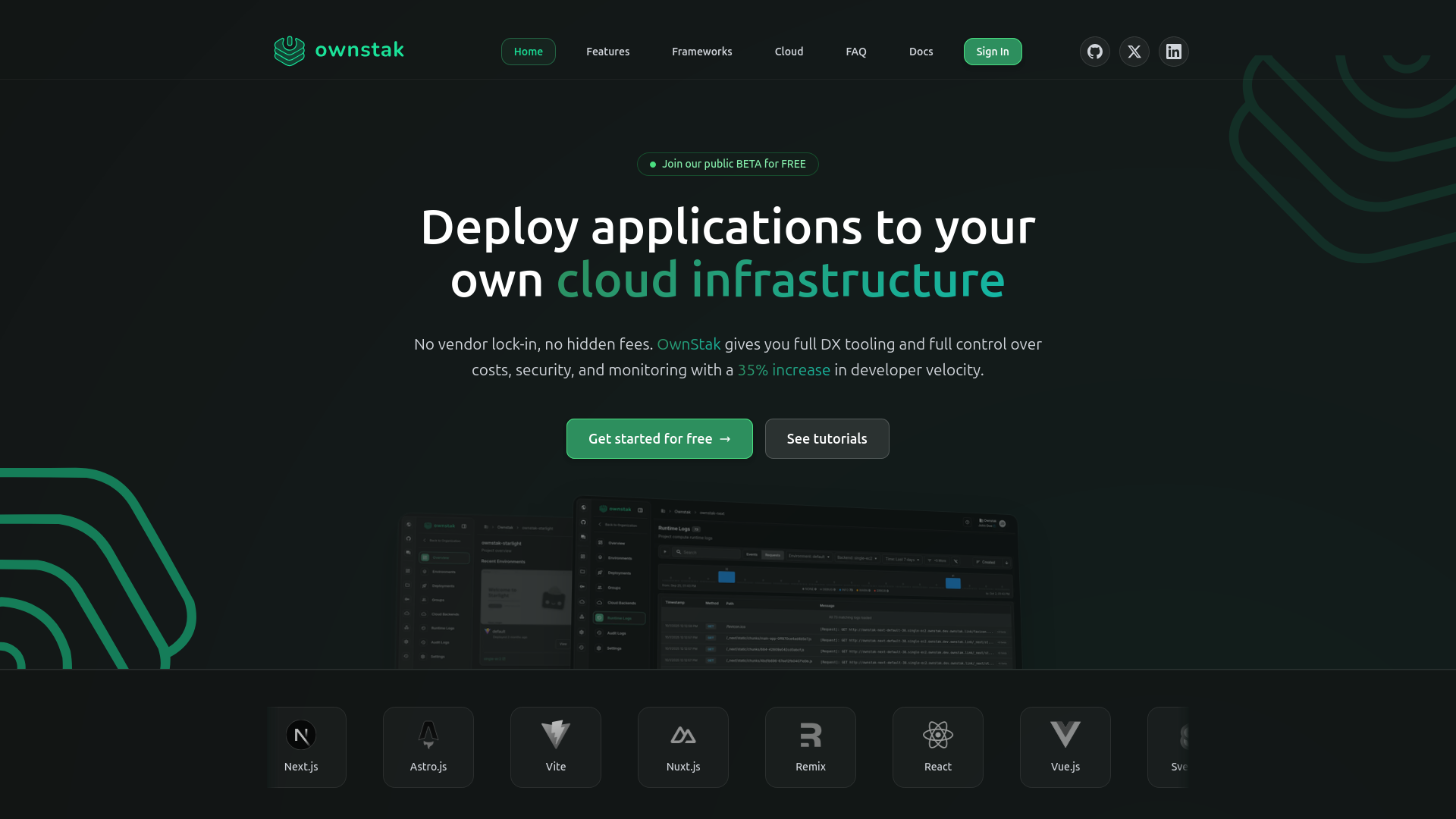Open the Frameworks nav item
Image resolution: width=1456 pixels, height=819 pixels.
[x=701, y=52]
